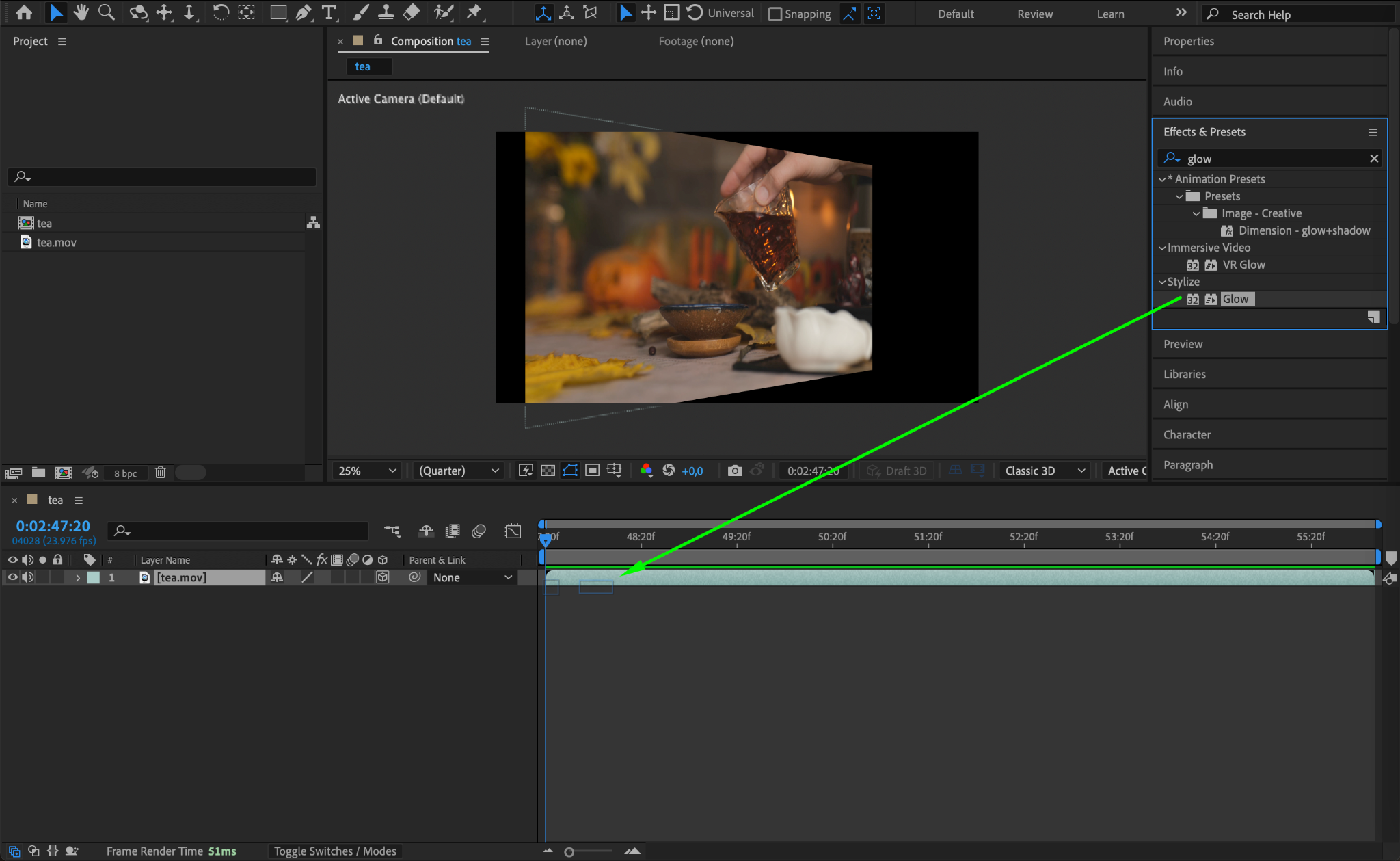Collapse the Stylize effects category

tap(1161, 282)
